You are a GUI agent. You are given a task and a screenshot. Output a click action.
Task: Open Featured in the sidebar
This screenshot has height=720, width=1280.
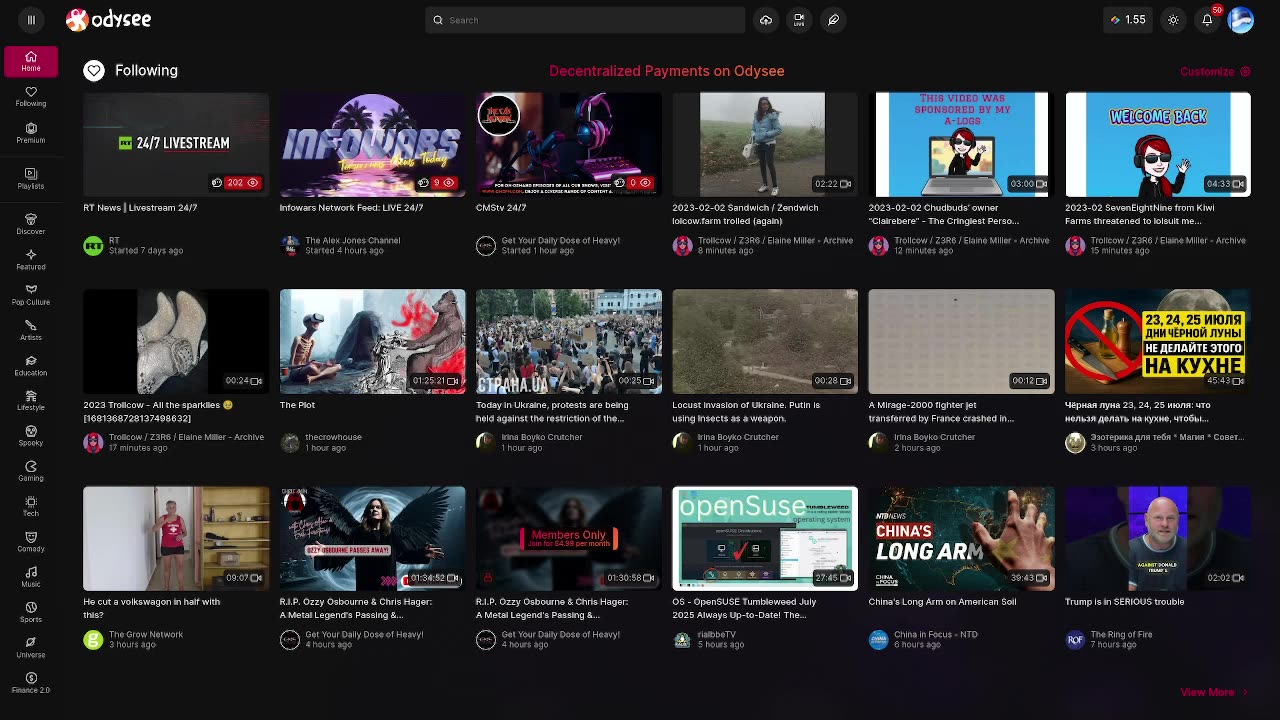[x=31, y=260]
